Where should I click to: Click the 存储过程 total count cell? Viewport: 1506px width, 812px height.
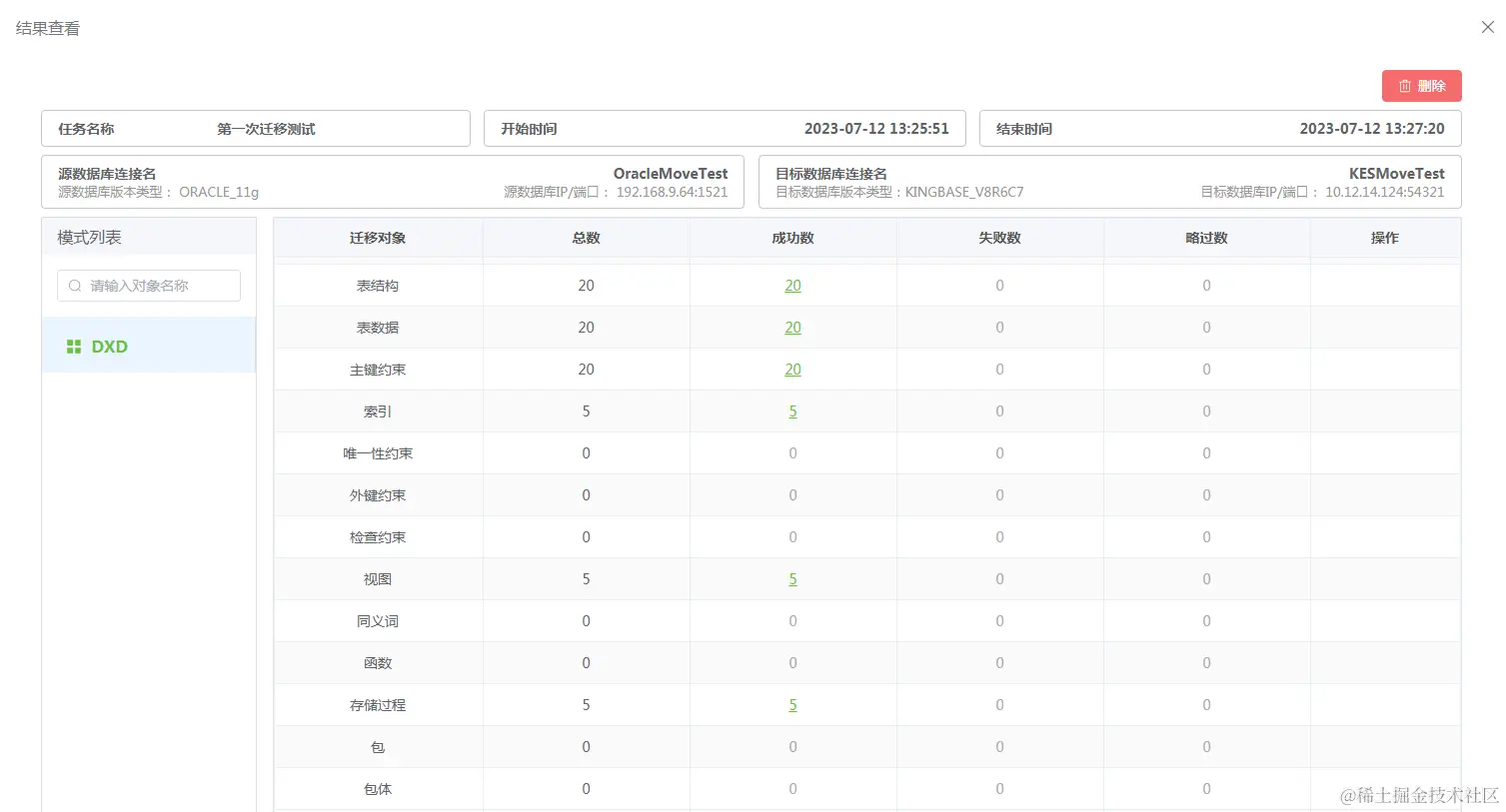[586, 705]
